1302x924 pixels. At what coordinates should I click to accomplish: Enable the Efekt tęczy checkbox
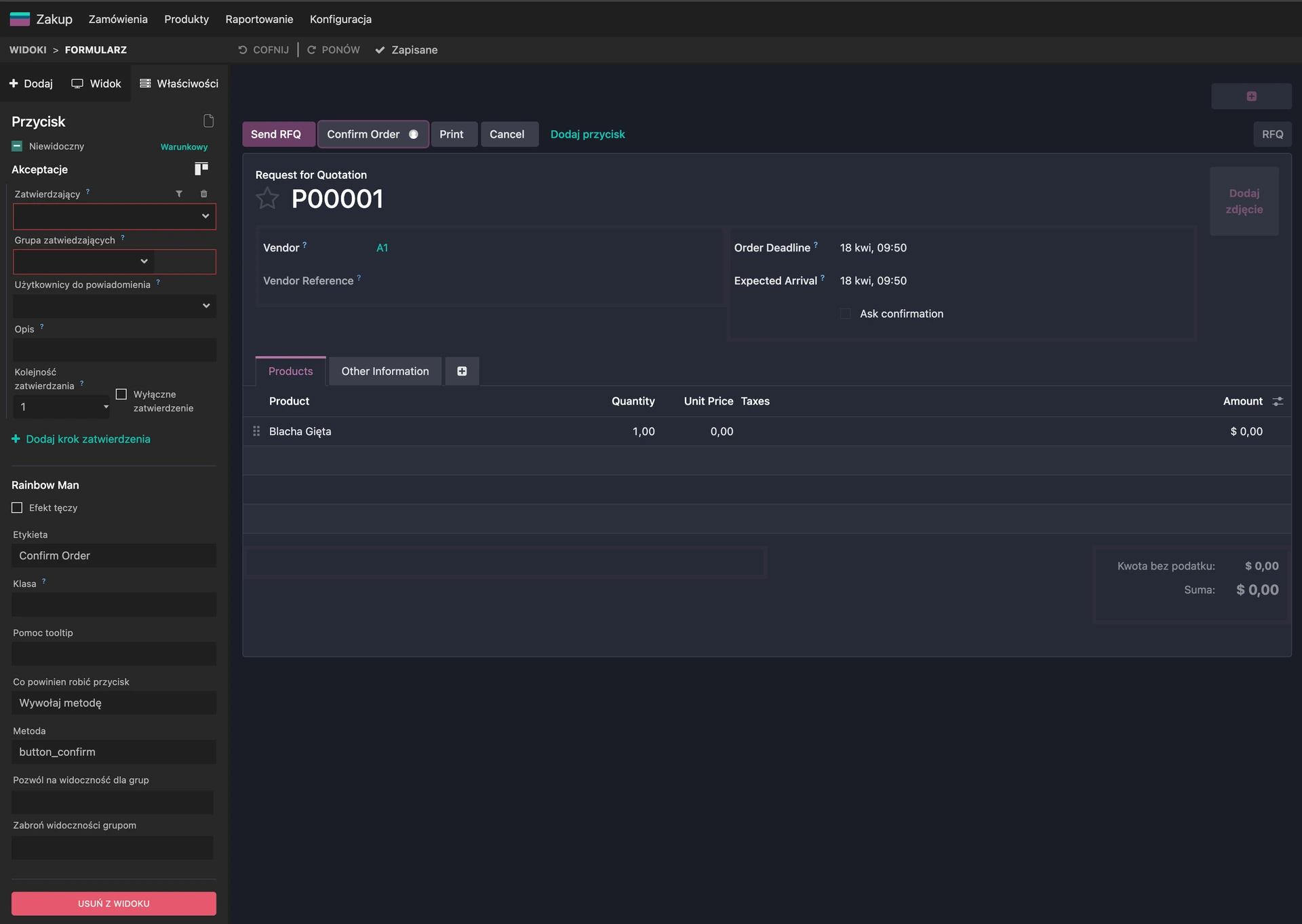[16, 507]
